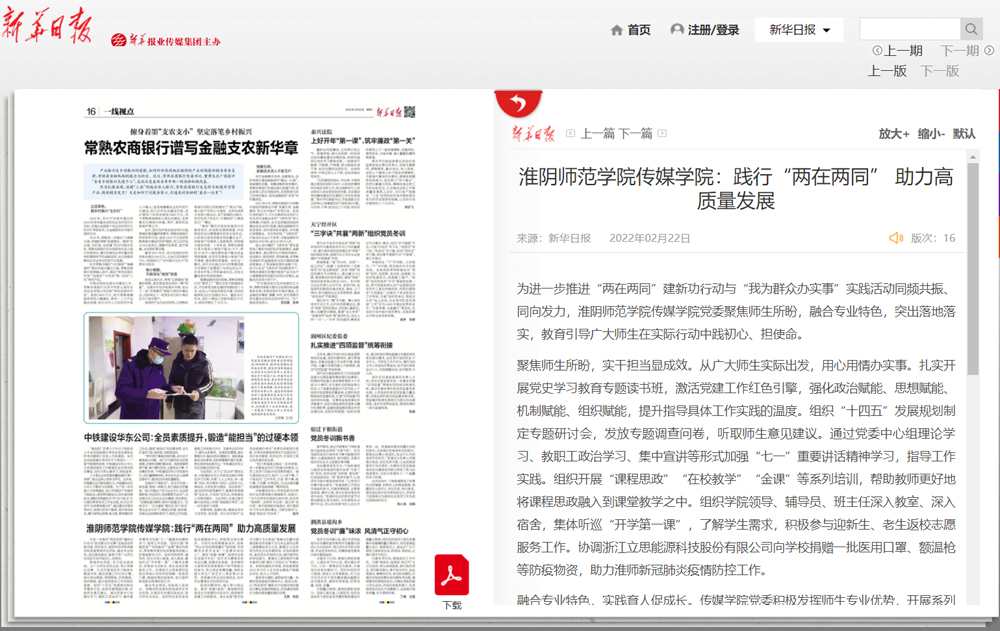Focus the search input field at the top
This screenshot has height=631, width=1000.
910,29
